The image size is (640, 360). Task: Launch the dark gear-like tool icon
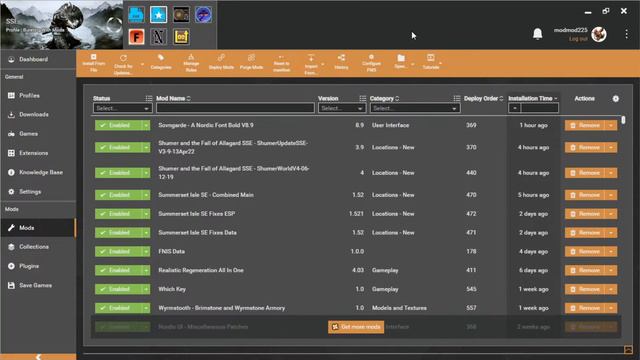[181, 15]
